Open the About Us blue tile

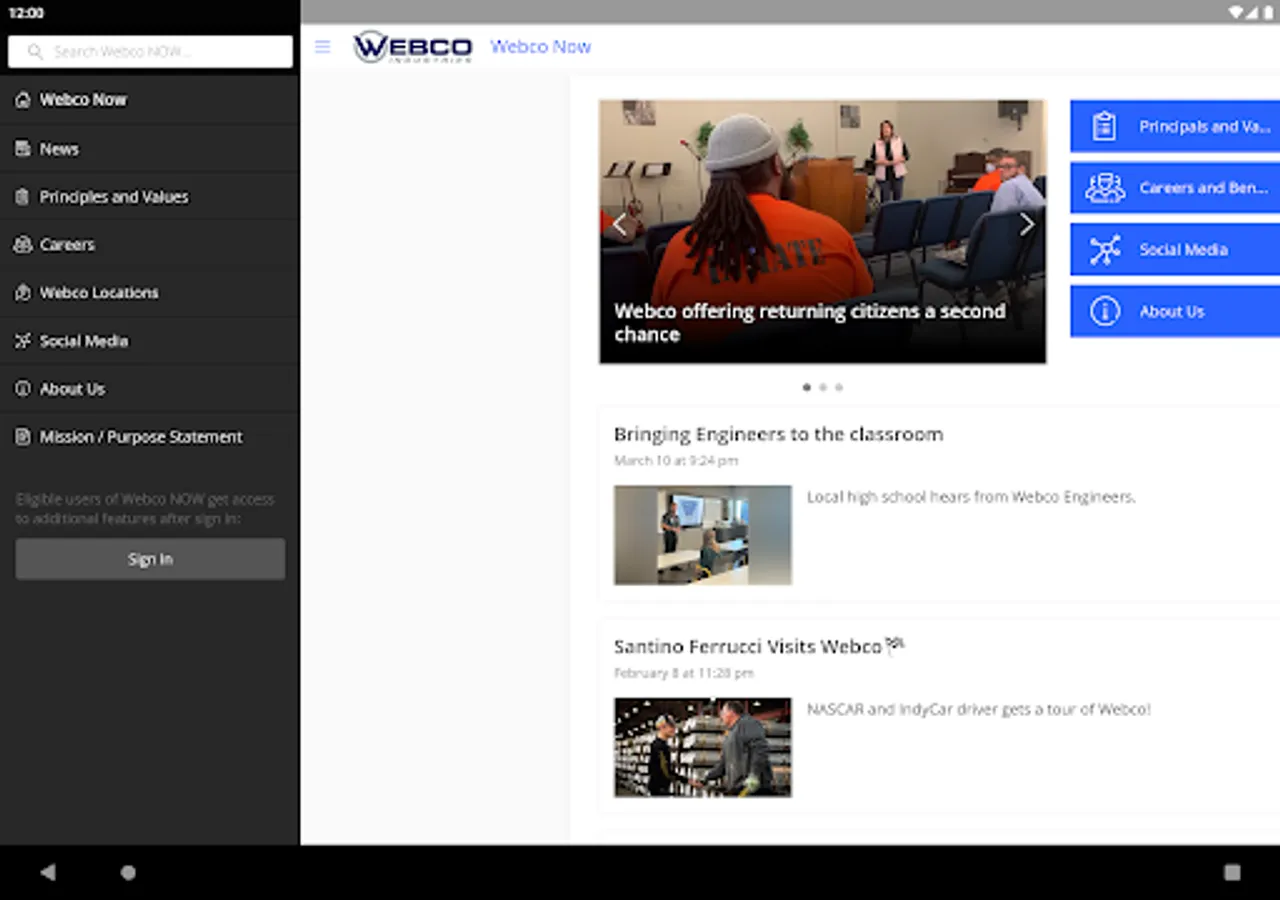point(1175,311)
